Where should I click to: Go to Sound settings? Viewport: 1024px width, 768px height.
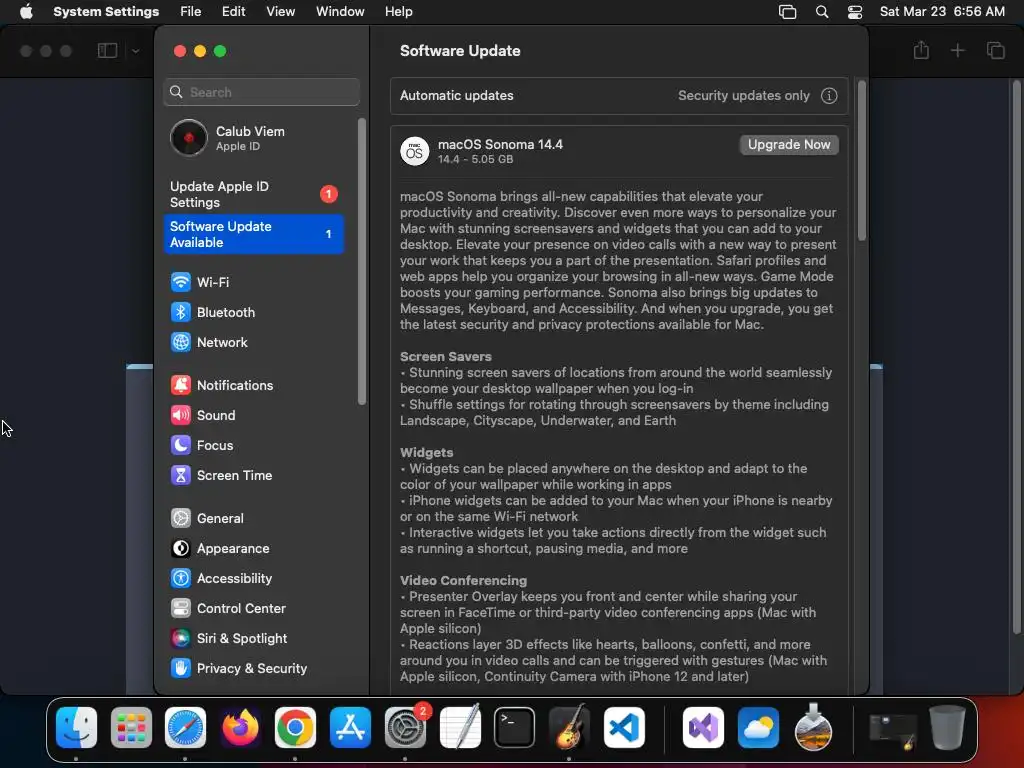(253, 415)
